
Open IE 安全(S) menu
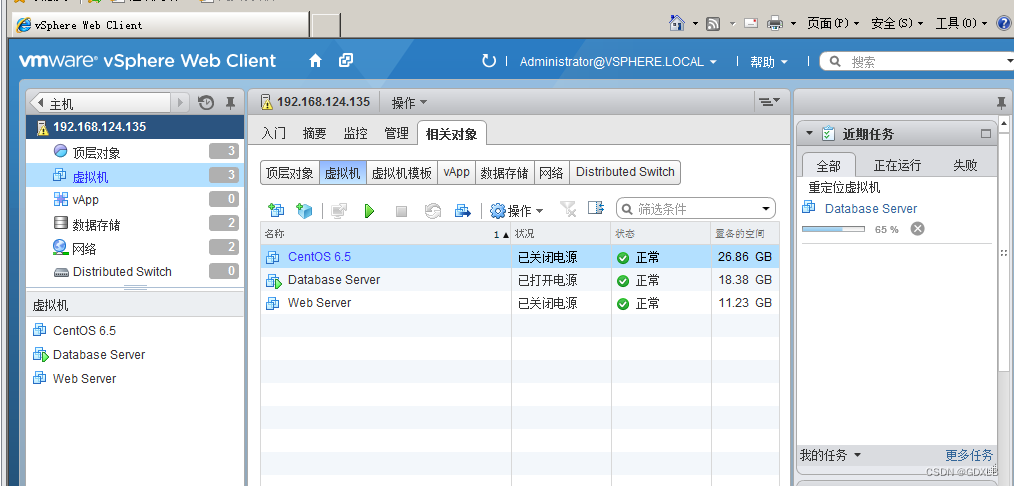pyautogui.click(x=896, y=24)
